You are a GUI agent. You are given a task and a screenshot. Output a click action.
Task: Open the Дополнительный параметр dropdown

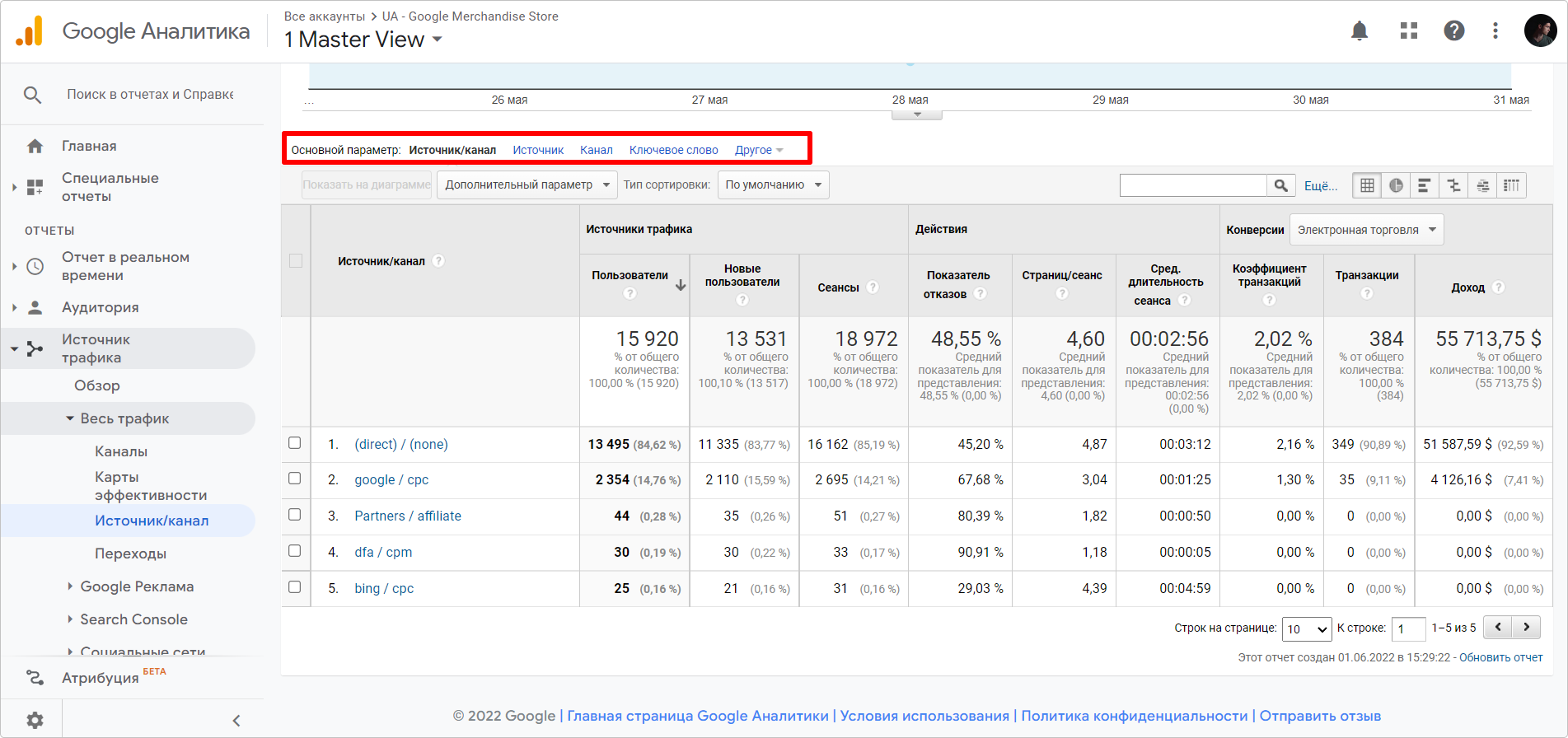point(527,185)
